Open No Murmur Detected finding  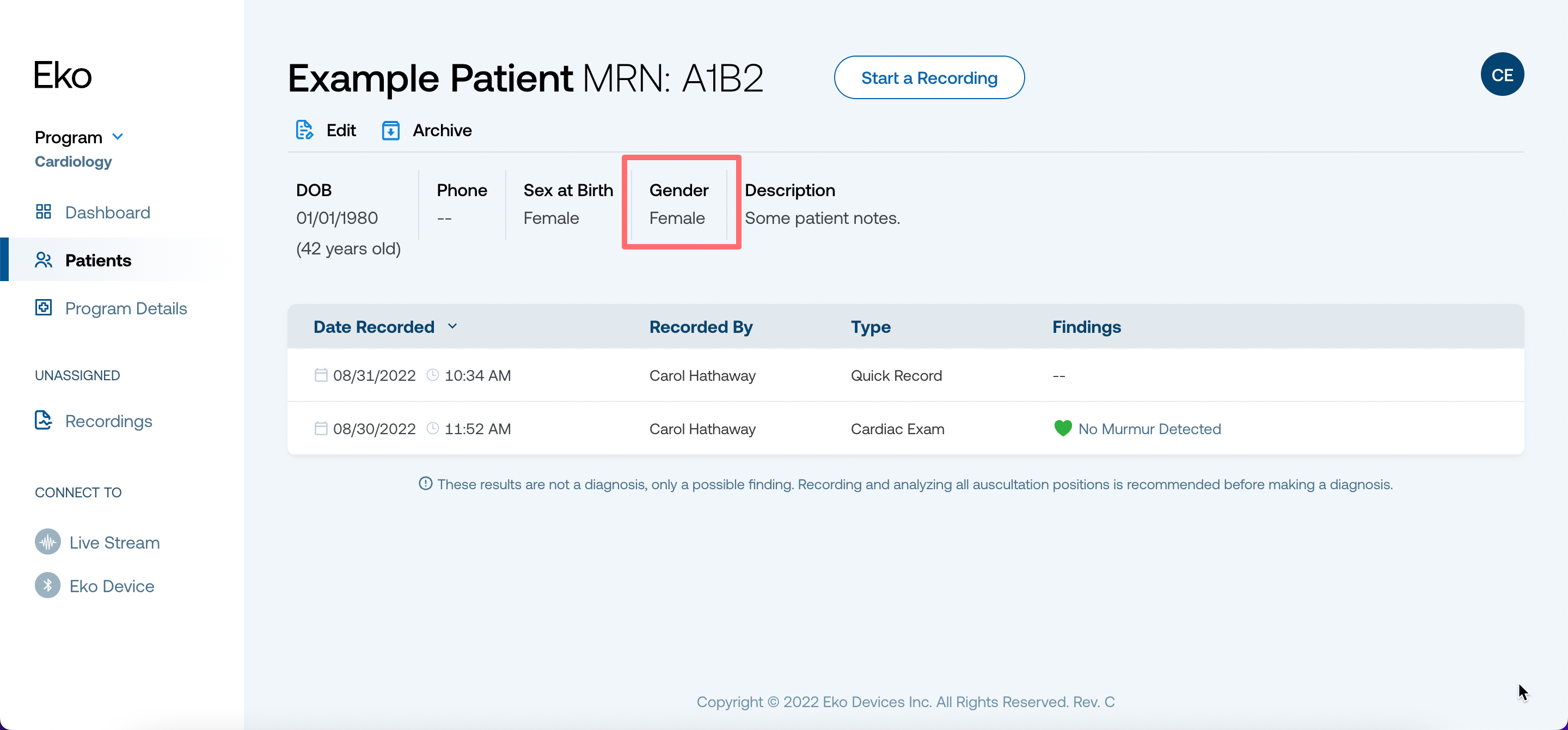coord(1149,429)
